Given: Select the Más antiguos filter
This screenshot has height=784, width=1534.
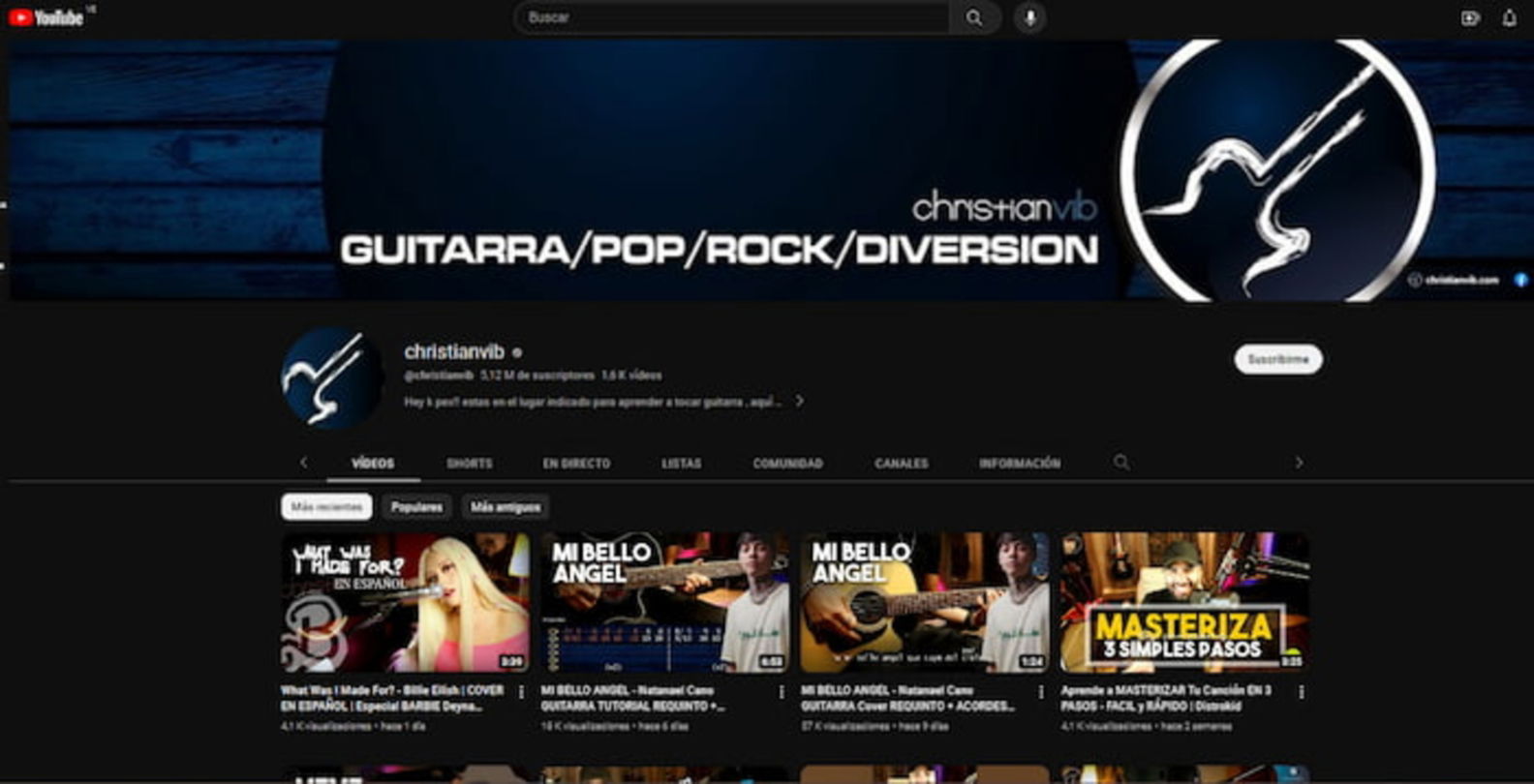Looking at the screenshot, I should pos(506,507).
